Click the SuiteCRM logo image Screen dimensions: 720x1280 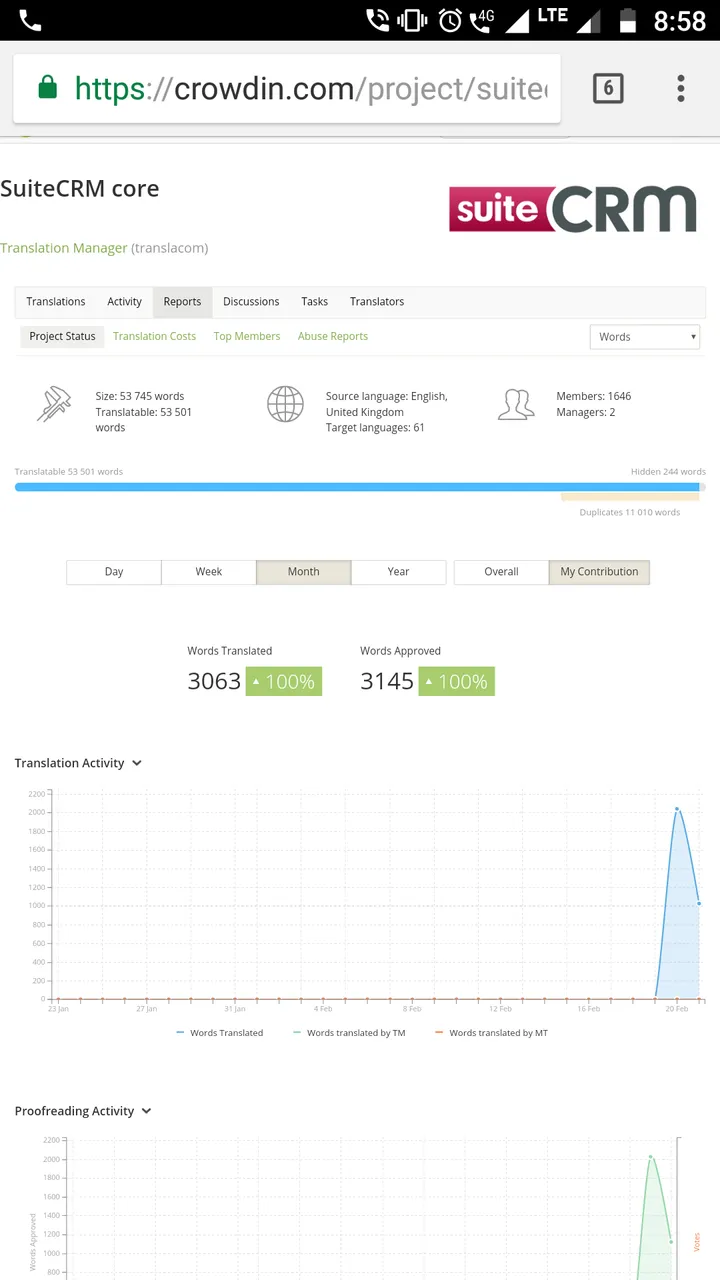pyautogui.click(x=573, y=209)
